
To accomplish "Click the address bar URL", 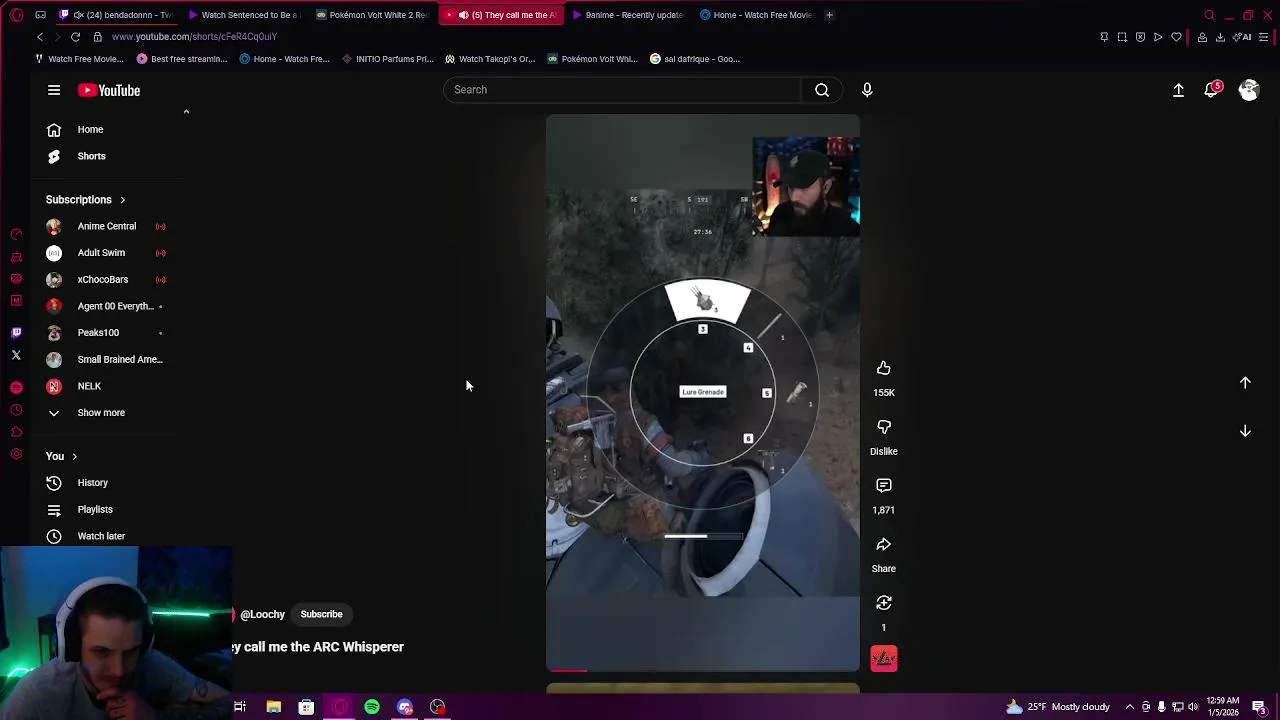I will tap(194, 37).
